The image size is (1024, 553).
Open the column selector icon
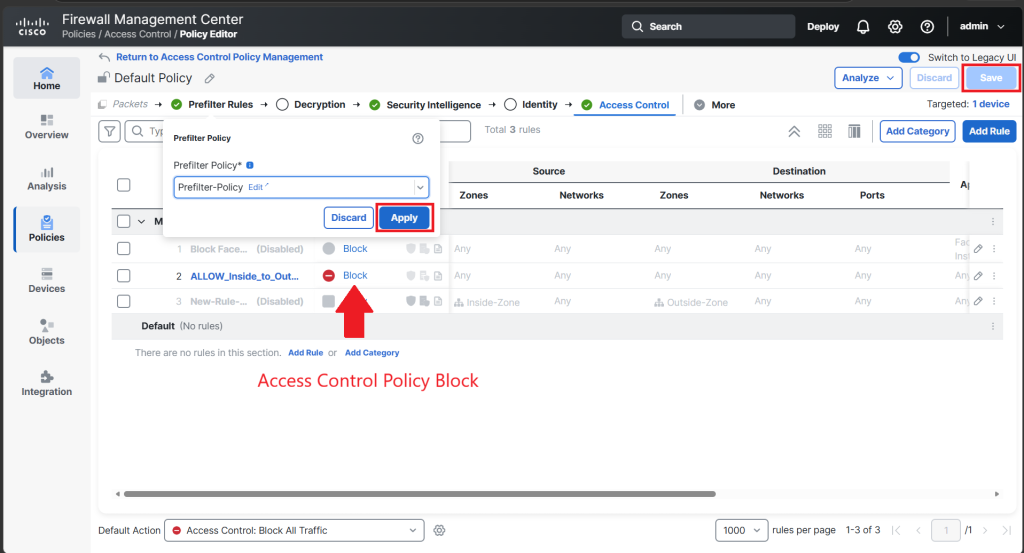(x=854, y=131)
